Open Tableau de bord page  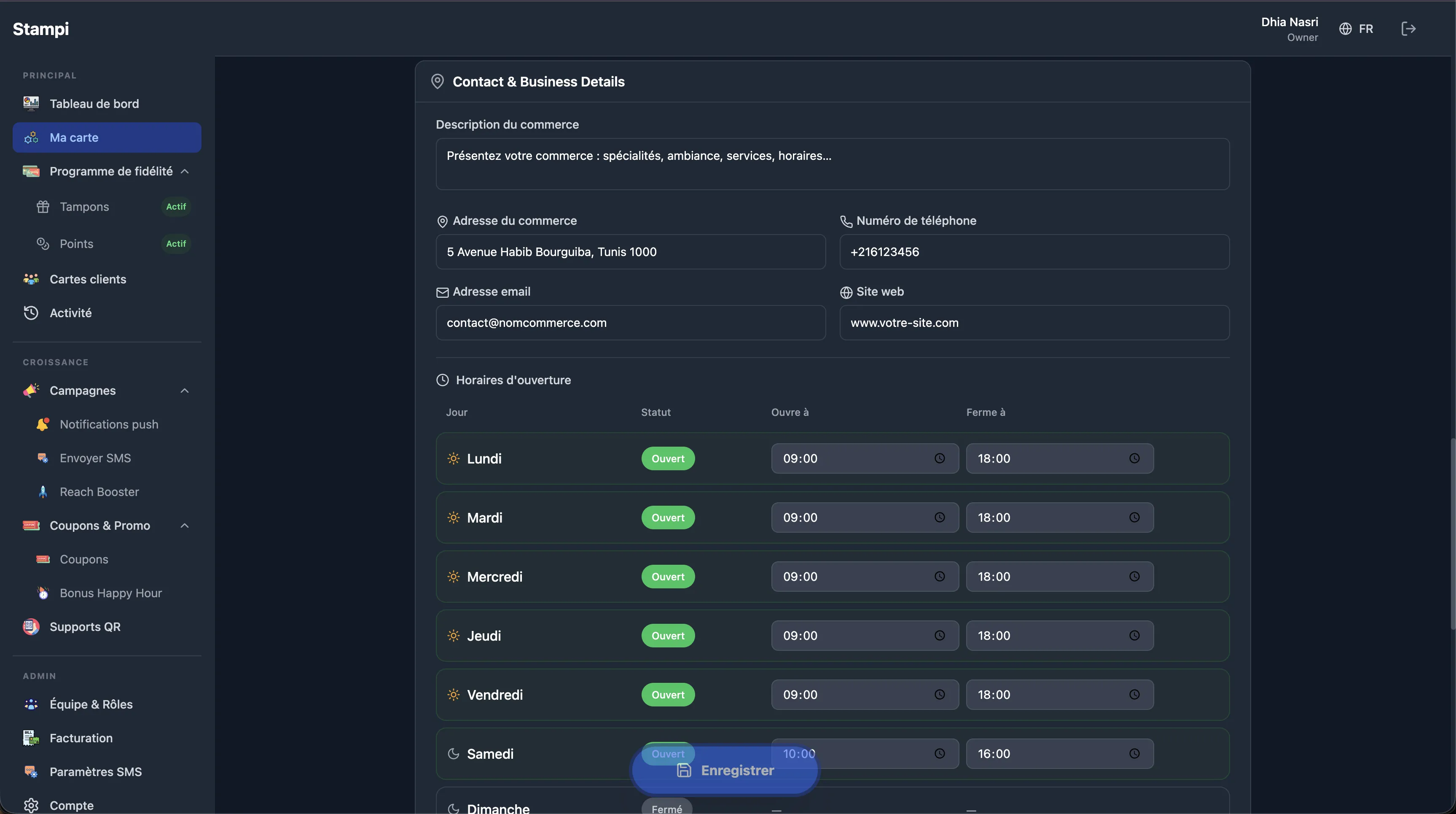coord(94,103)
